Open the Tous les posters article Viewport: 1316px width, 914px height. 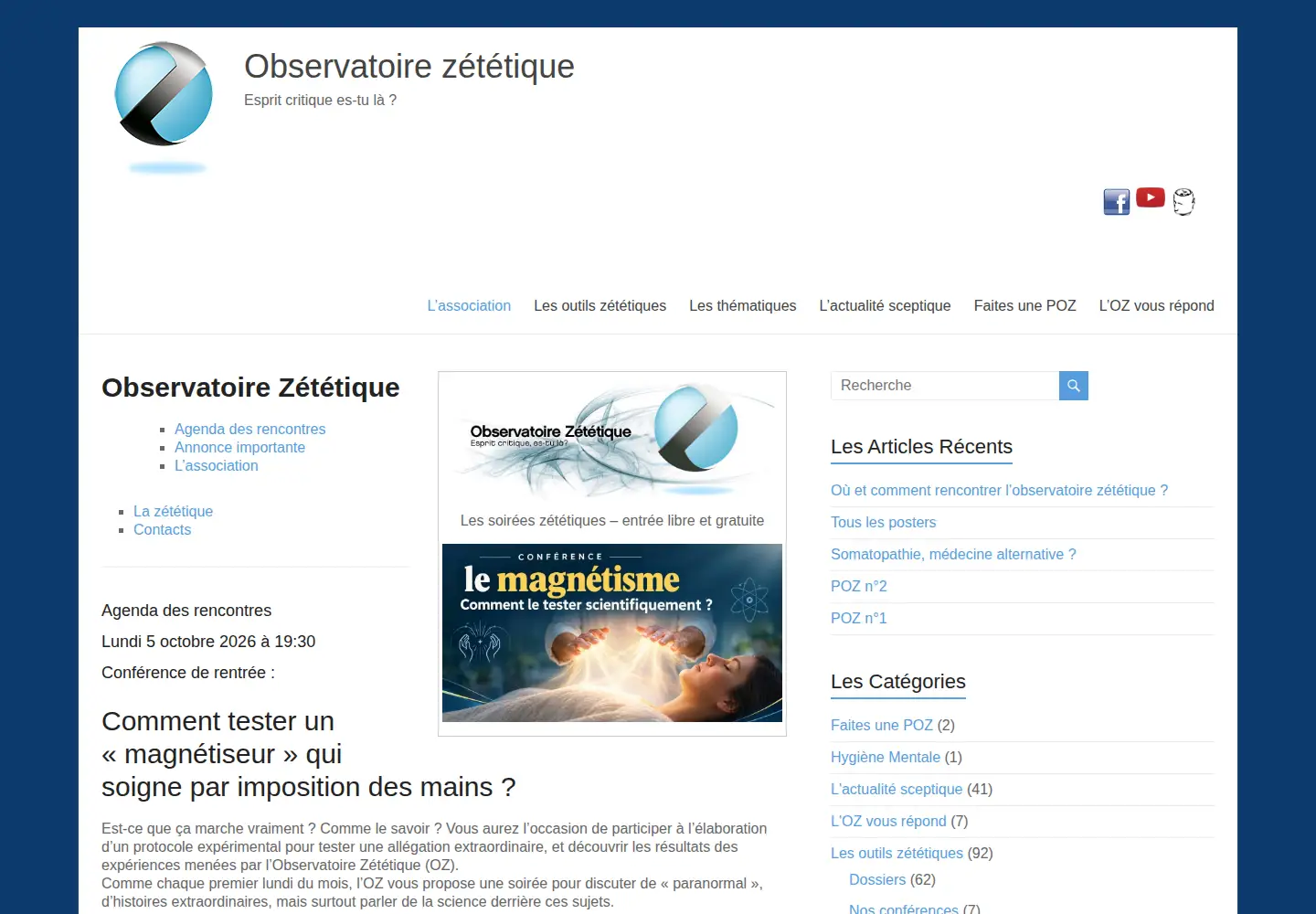(x=883, y=523)
